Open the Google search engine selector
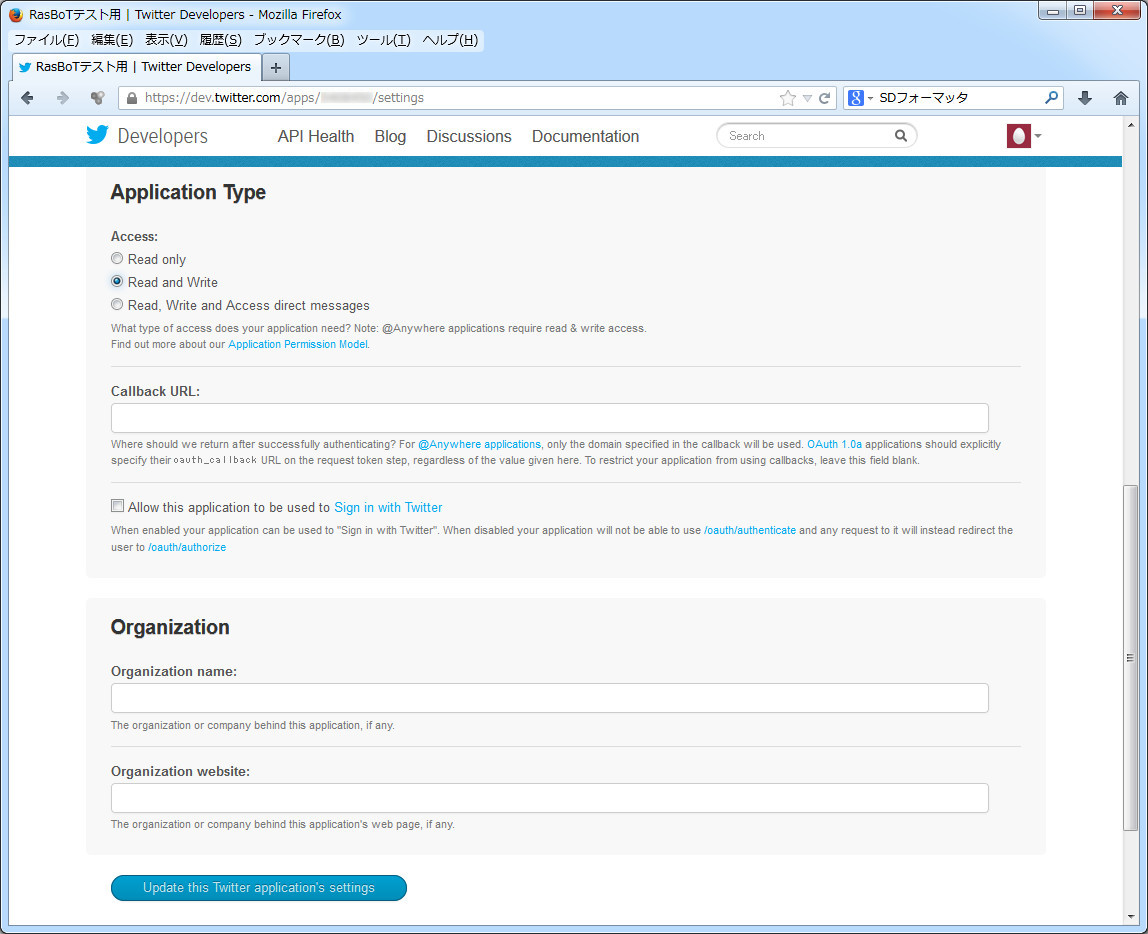This screenshot has width=1148, height=934. pos(860,97)
